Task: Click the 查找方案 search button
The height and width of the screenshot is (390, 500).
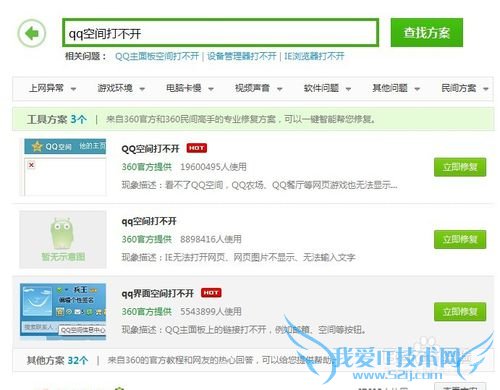Action: (x=427, y=33)
